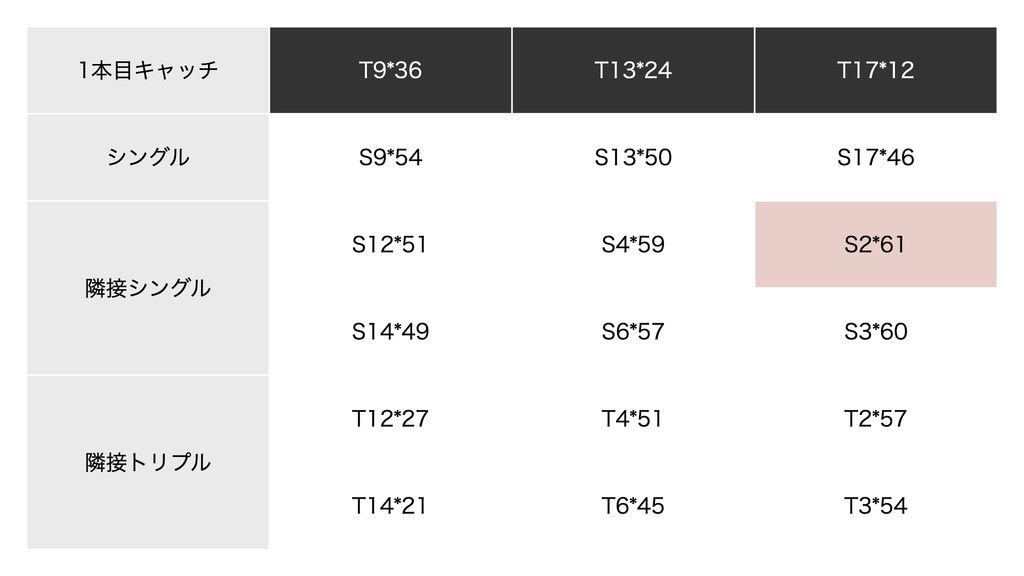Image resolution: width=1024 pixels, height=576 pixels.
Task: Click the S17*46 cell
Action: tap(876, 157)
